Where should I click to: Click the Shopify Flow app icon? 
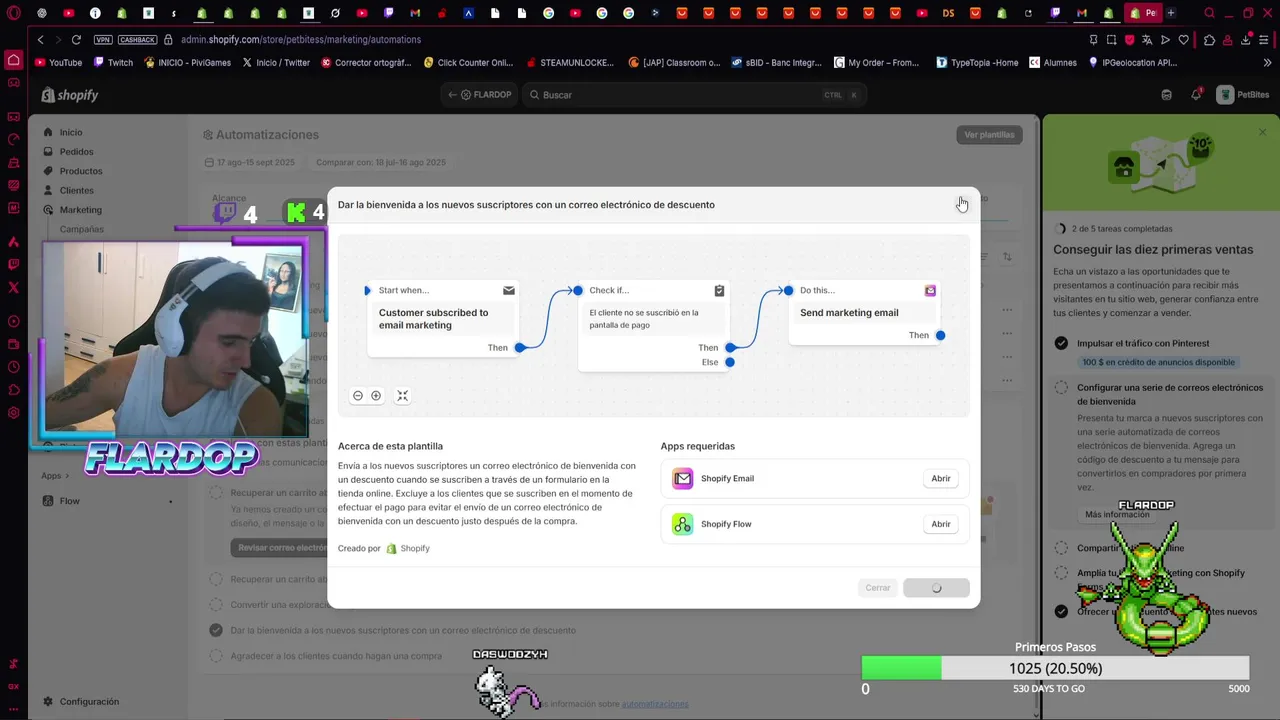click(x=683, y=524)
